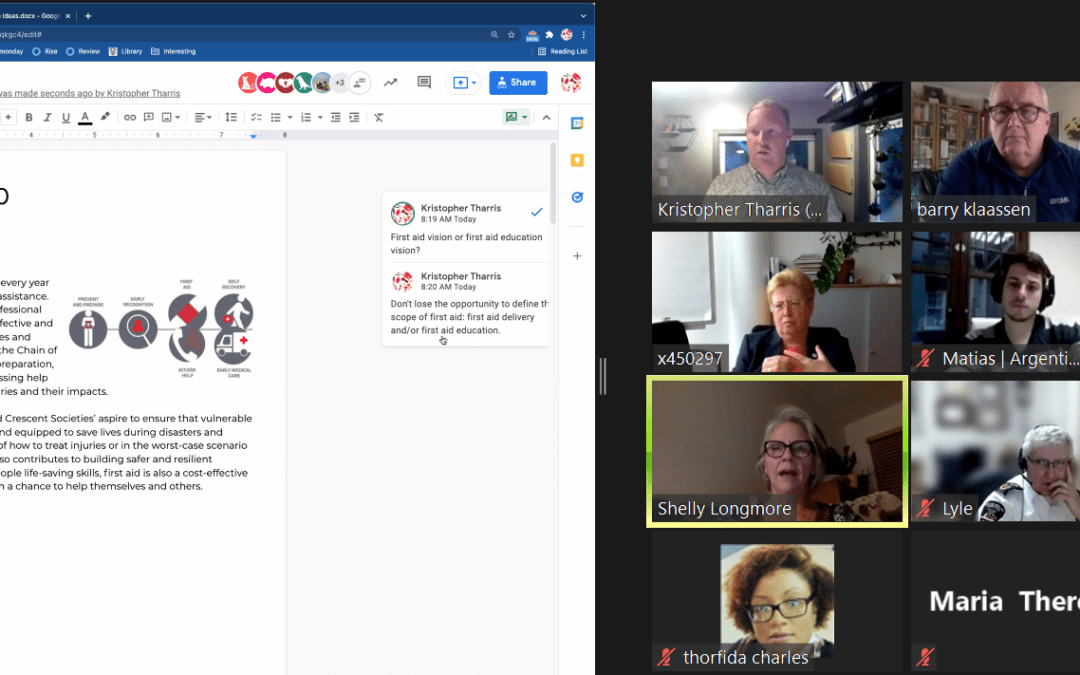Click the browser address bar URL

241,34
